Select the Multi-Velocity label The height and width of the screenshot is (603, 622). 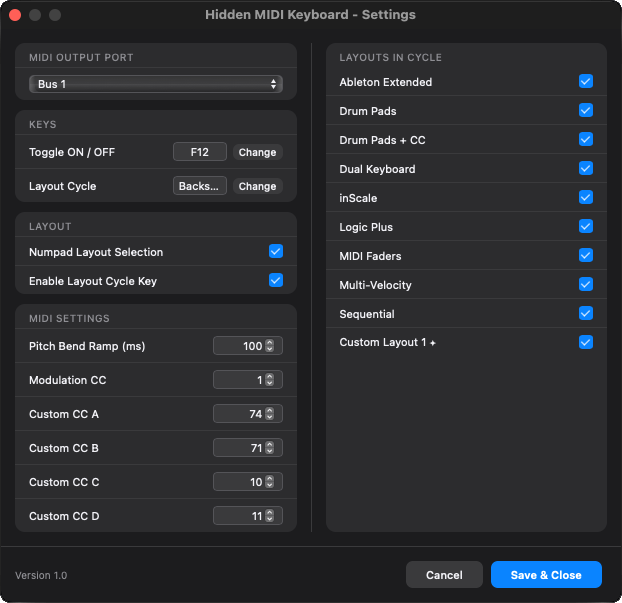click(375, 285)
